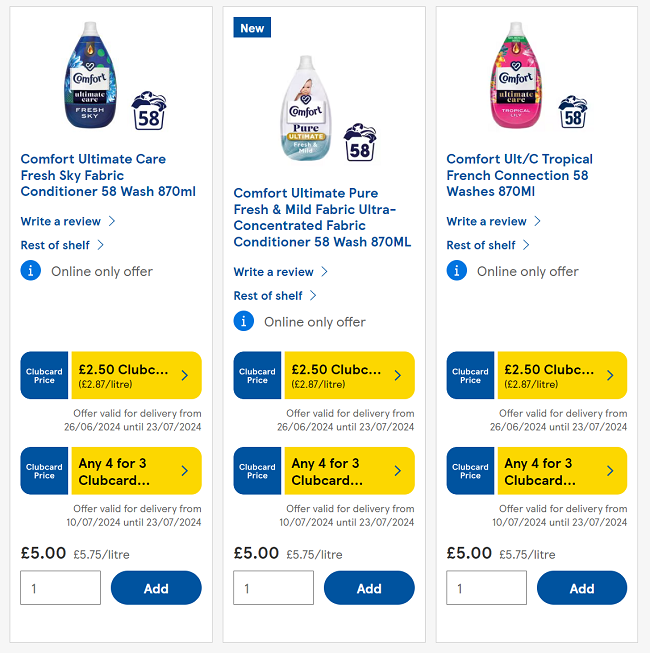Add Tropical French Connection conditioner to basket
This screenshot has width=650, height=653.
[582, 588]
